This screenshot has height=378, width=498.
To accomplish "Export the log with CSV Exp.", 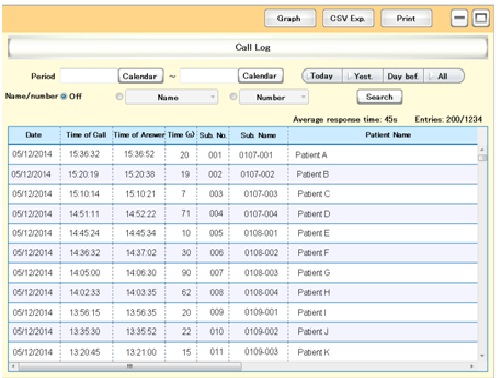I will [x=348, y=18].
